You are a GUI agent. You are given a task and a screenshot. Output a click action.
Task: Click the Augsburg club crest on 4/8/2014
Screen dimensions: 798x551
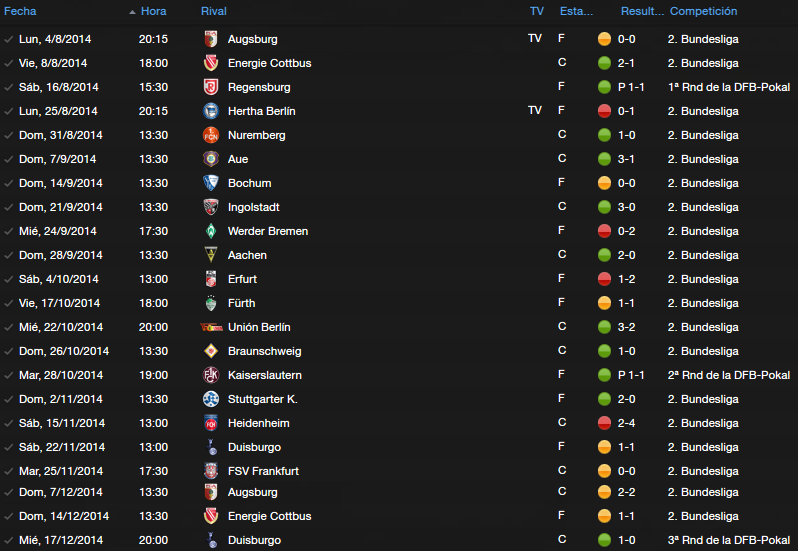[x=211, y=39]
